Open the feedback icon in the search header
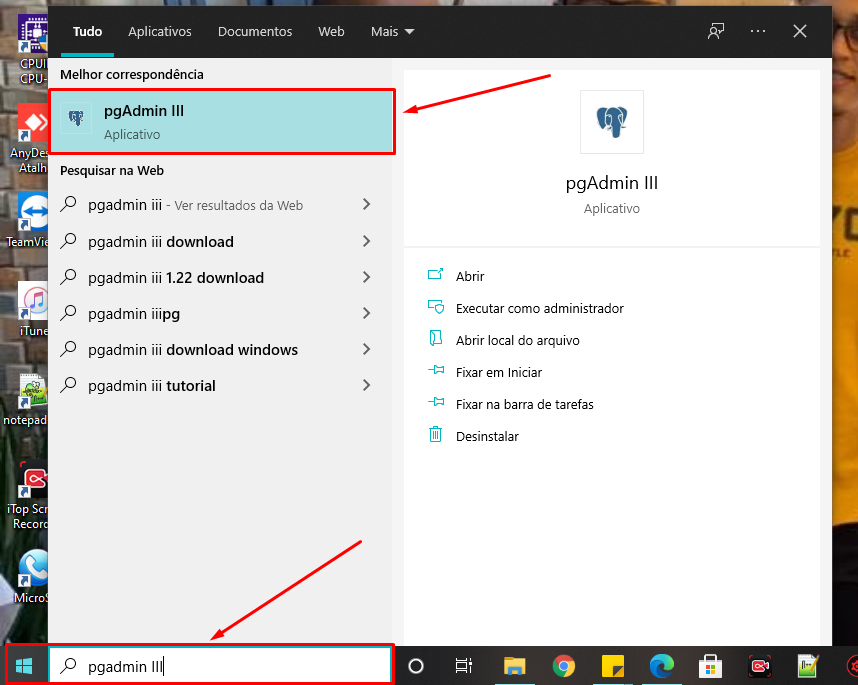858x685 pixels. pos(716,31)
